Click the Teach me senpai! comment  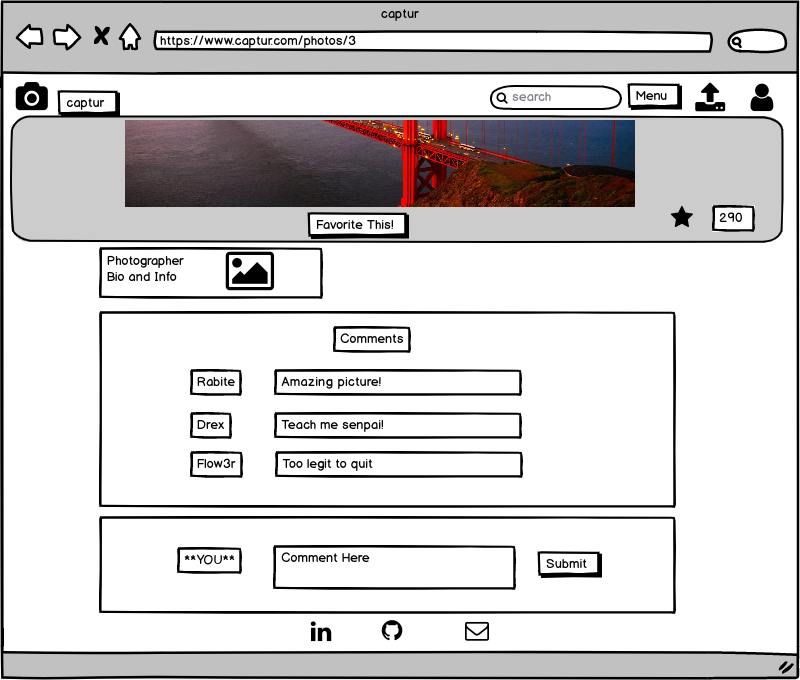pyautogui.click(x=398, y=425)
